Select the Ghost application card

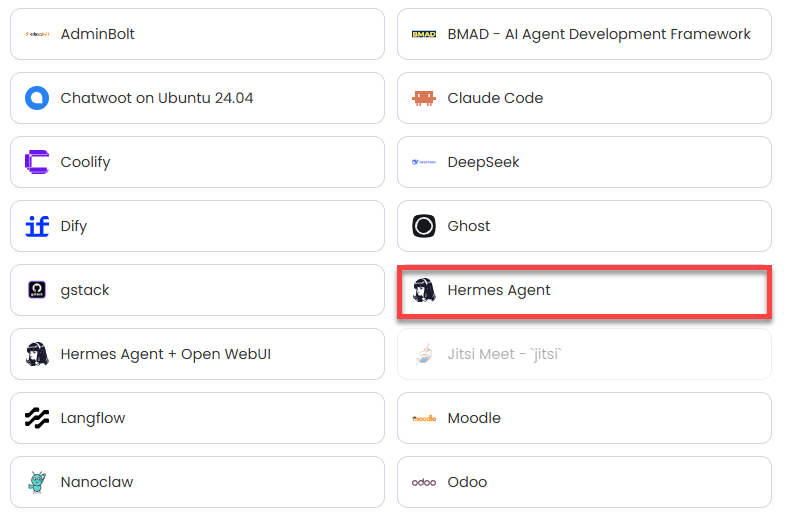[x=584, y=226]
